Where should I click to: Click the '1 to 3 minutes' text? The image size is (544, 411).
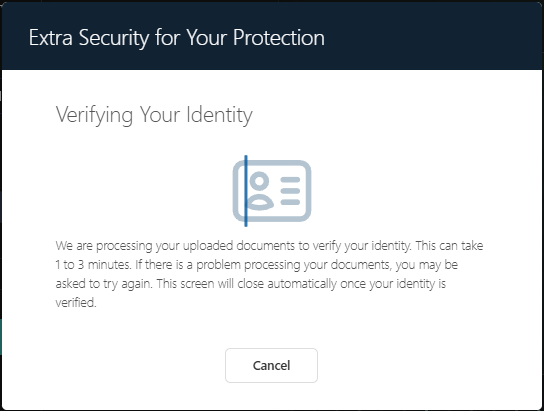coord(93,265)
